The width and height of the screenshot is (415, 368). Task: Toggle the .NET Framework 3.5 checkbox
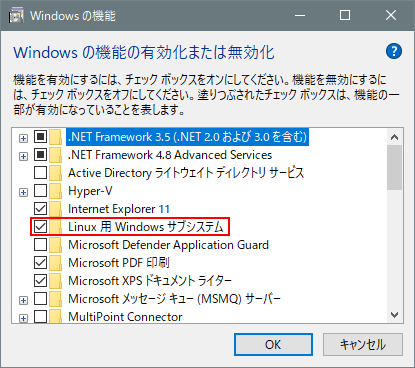coord(40,137)
